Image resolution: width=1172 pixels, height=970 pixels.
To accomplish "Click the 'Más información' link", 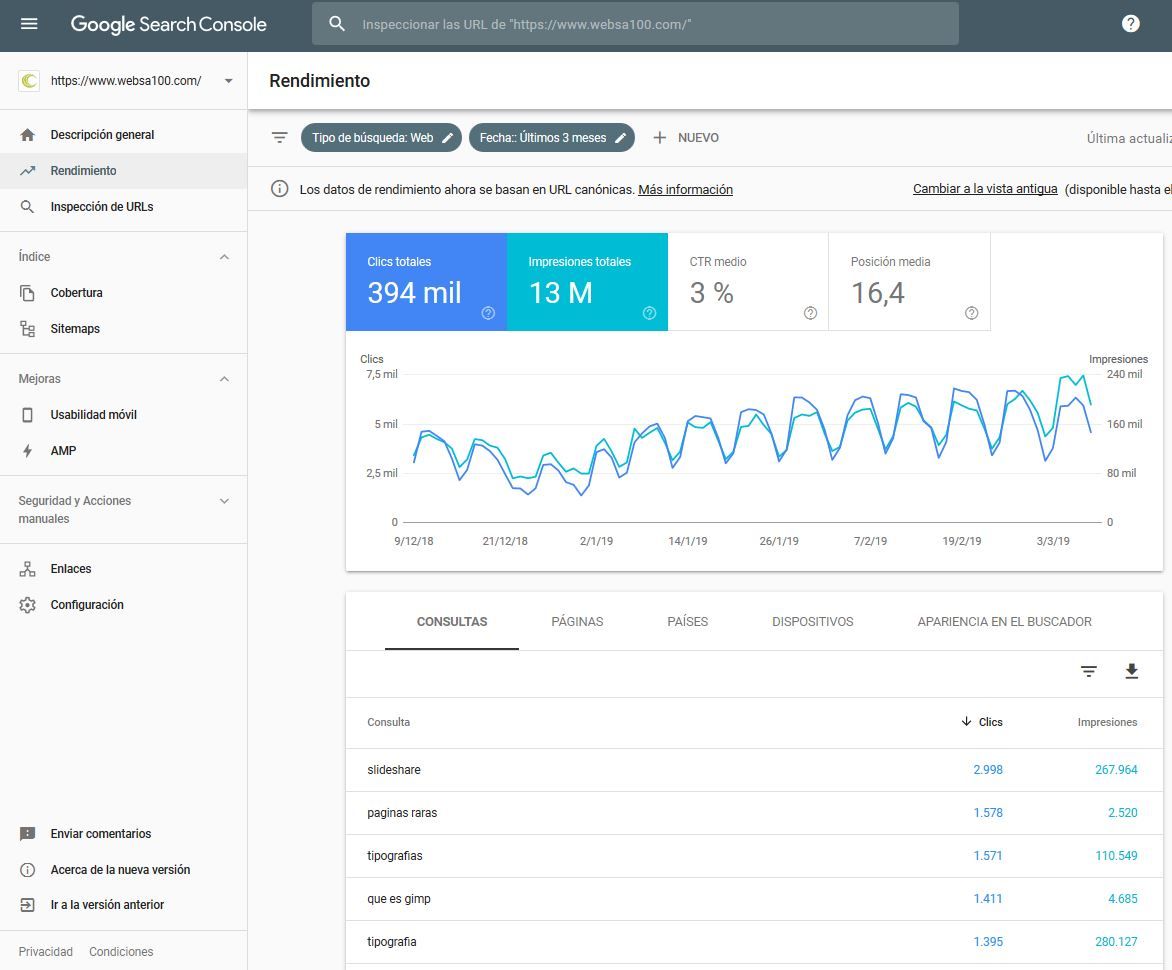I will (x=685, y=190).
